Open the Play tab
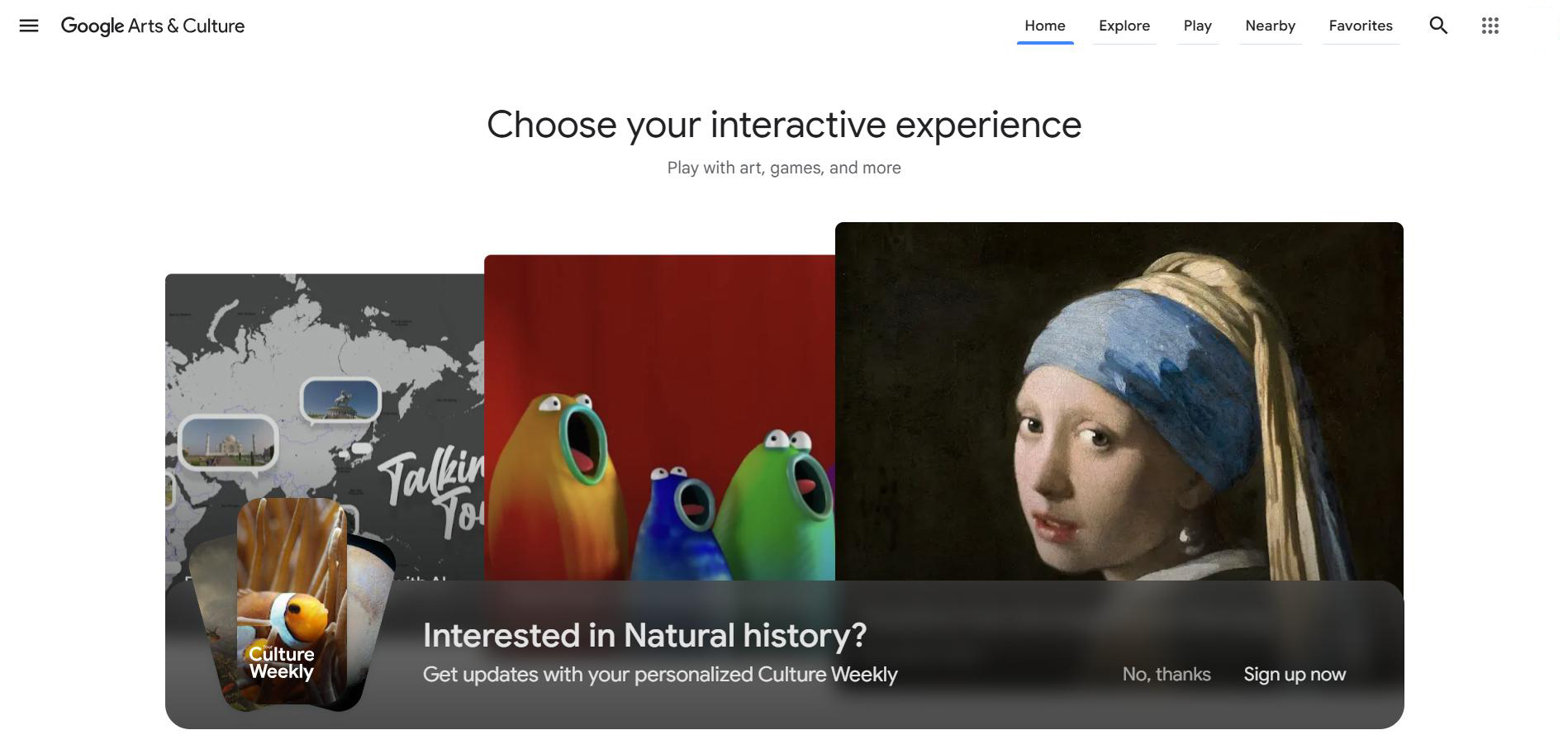1568x749 pixels. click(x=1198, y=26)
